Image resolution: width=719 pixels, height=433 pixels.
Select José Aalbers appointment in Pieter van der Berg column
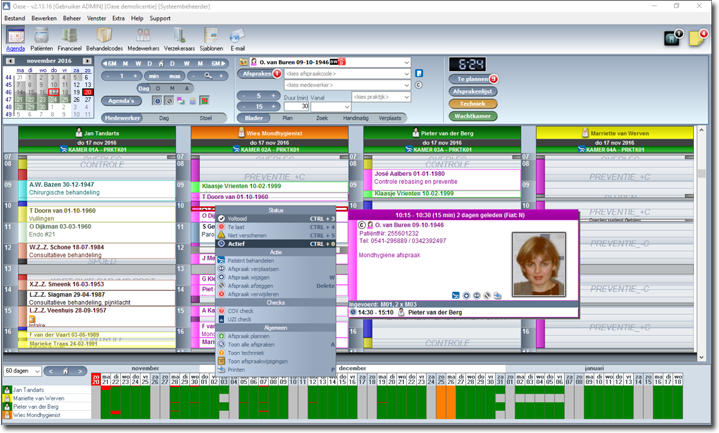click(x=442, y=179)
